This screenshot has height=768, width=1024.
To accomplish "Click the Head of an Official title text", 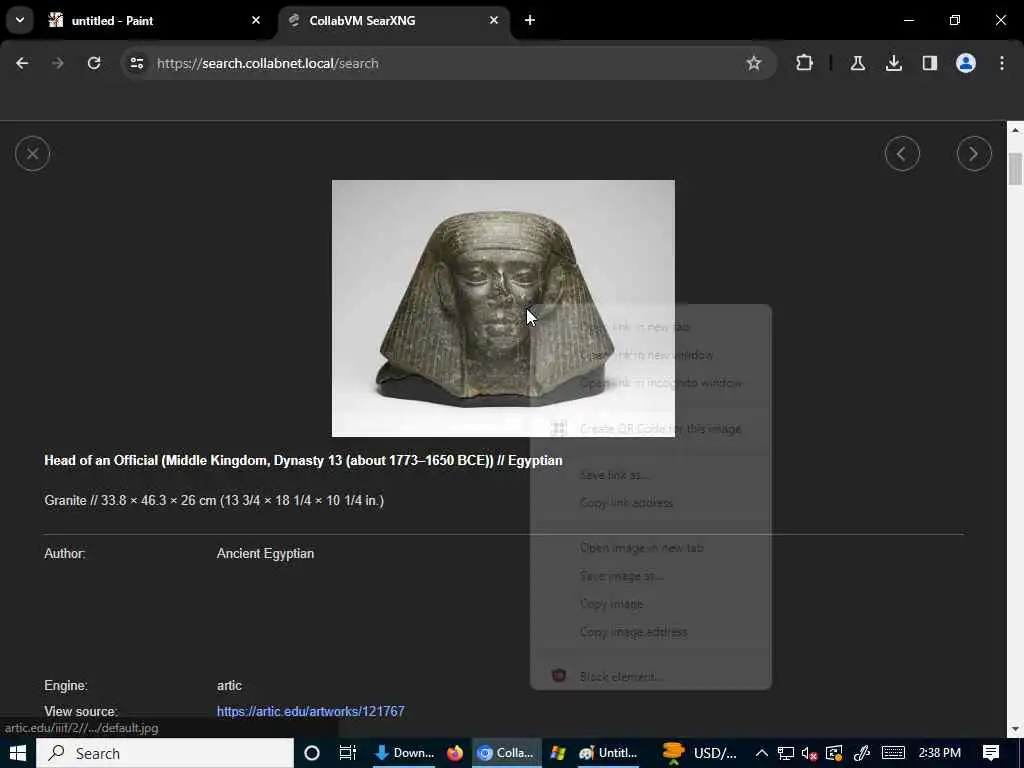I will (303, 460).
